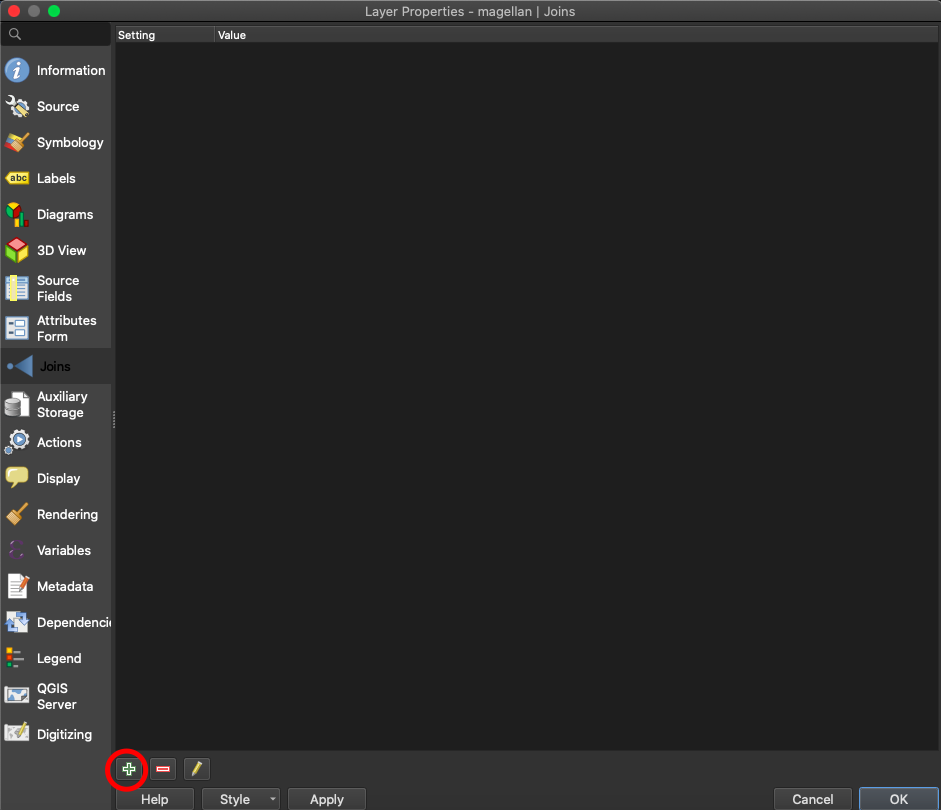Click the red minus remove join button
The width and height of the screenshot is (941, 810).
point(163,769)
